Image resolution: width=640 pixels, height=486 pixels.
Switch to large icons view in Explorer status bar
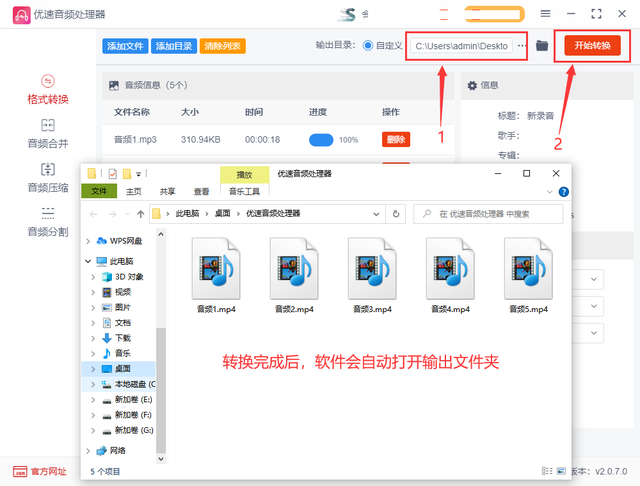click(x=561, y=471)
